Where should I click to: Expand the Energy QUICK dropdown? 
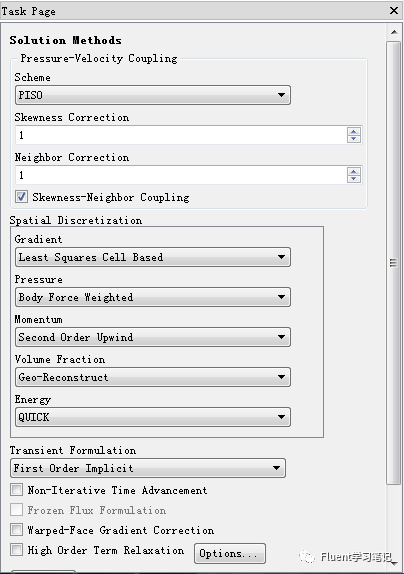point(153,417)
